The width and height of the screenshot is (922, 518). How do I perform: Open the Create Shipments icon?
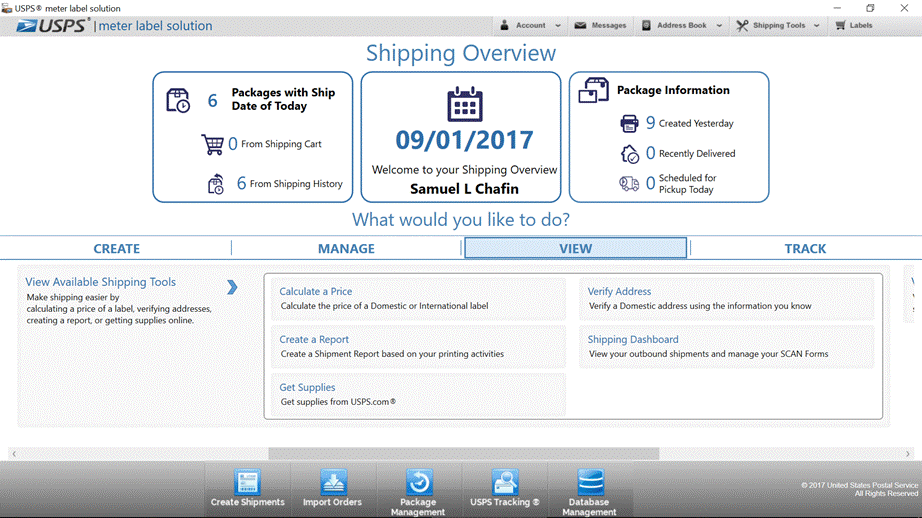point(248,488)
